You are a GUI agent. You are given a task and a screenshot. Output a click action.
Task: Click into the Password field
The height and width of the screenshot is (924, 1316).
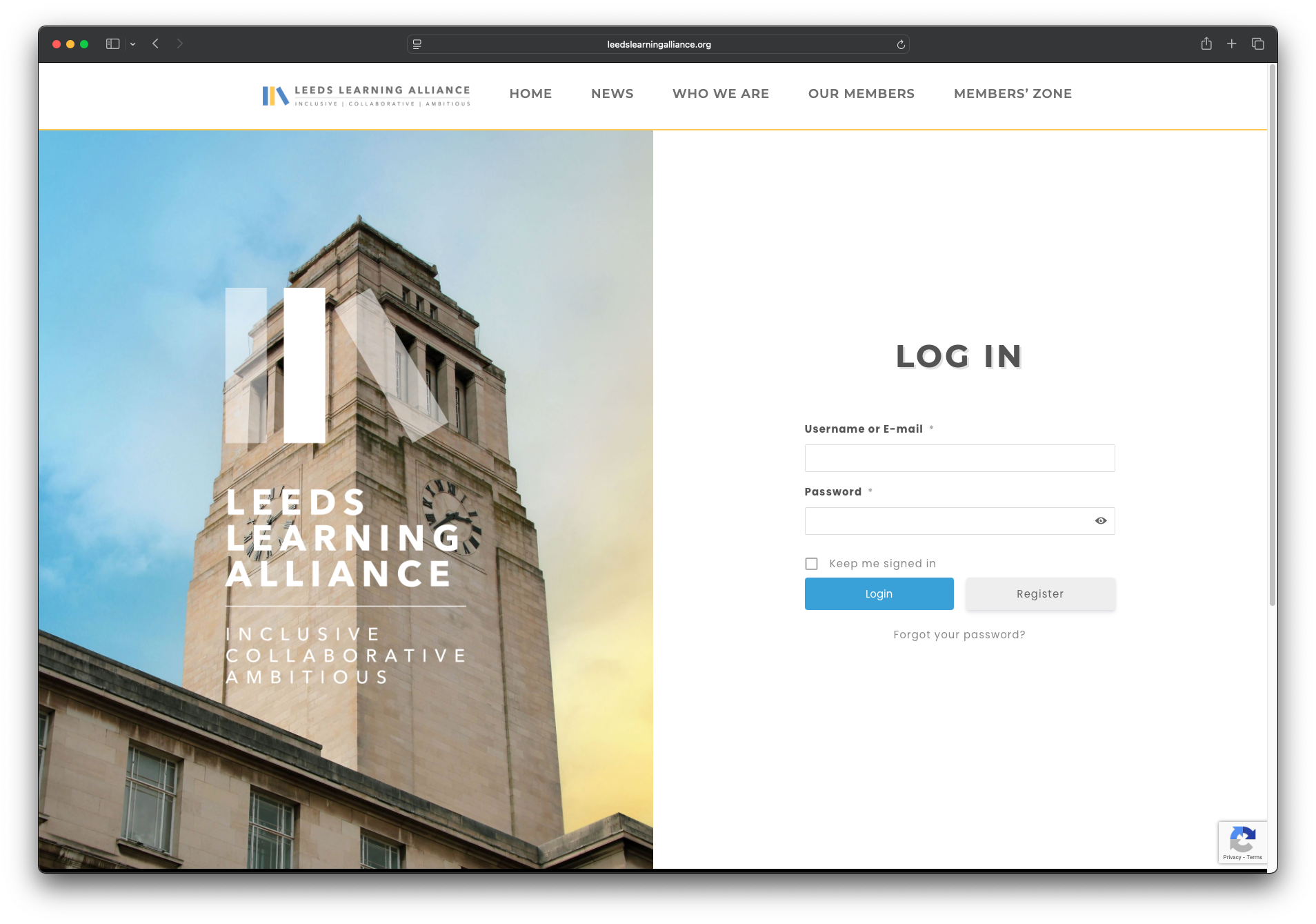point(959,521)
